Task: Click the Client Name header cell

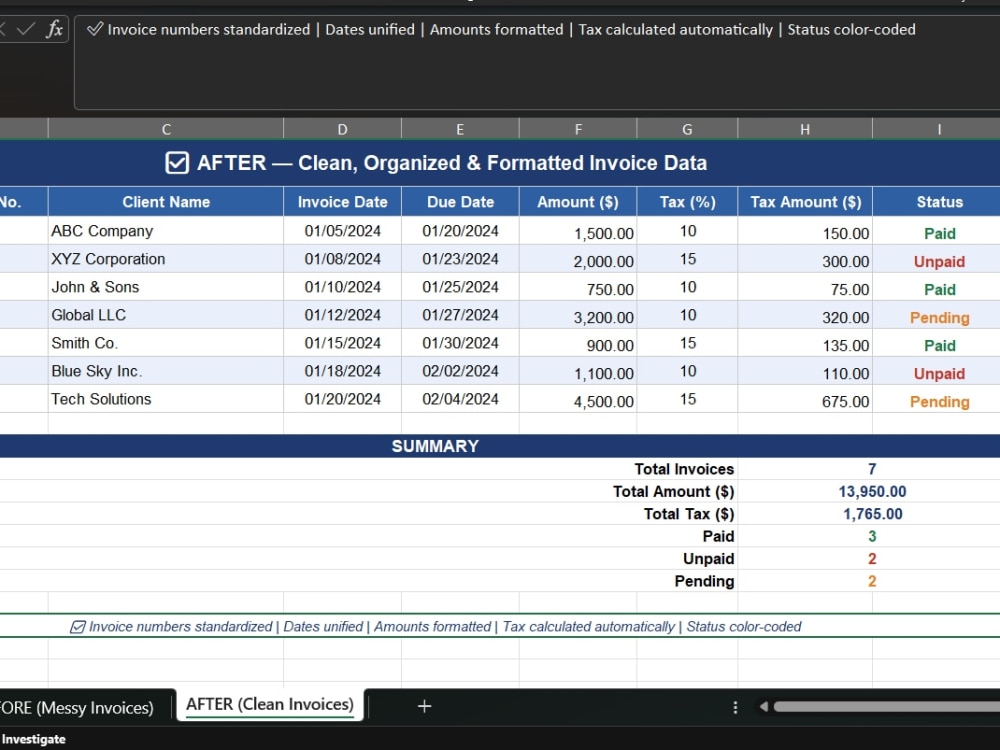Action: (166, 202)
